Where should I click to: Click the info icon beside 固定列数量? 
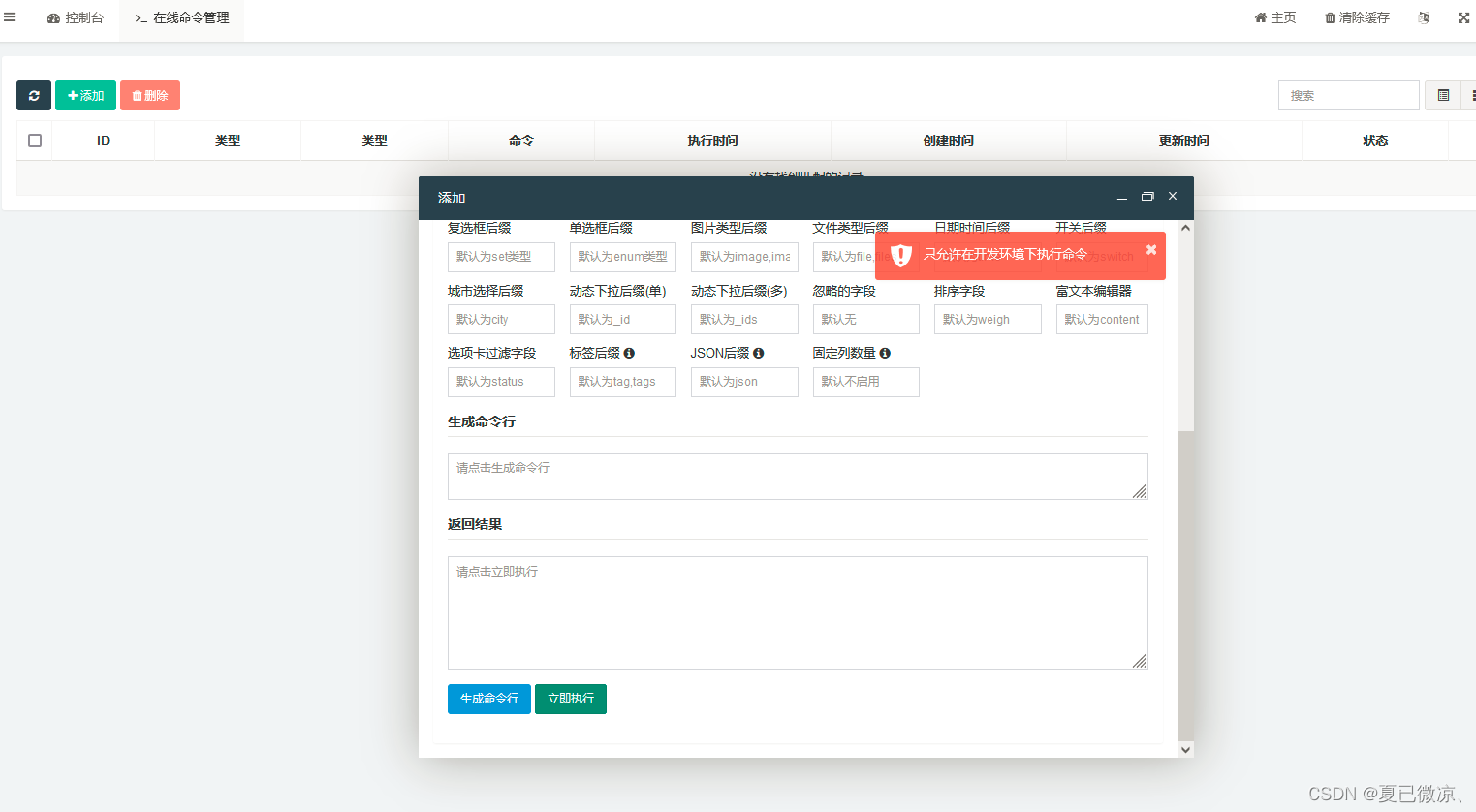coord(885,353)
